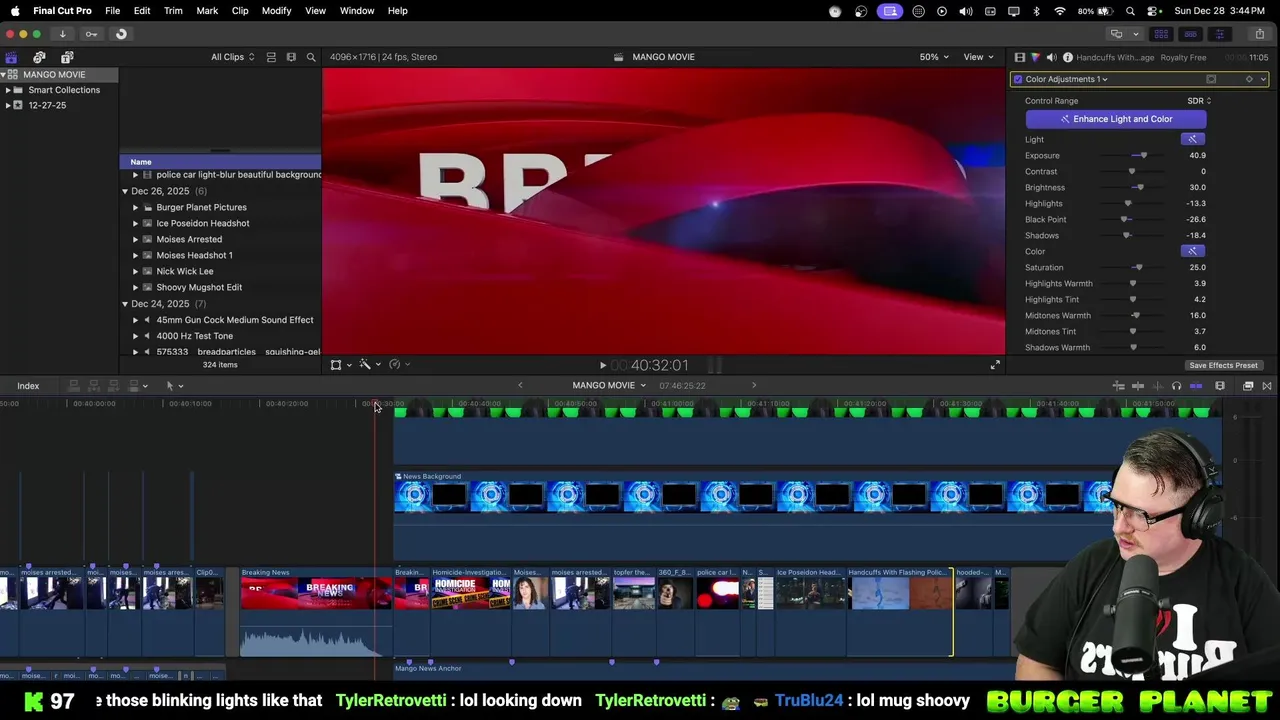
Task: Toggle the inspector show/hide sliders button
Action: point(1219,34)
